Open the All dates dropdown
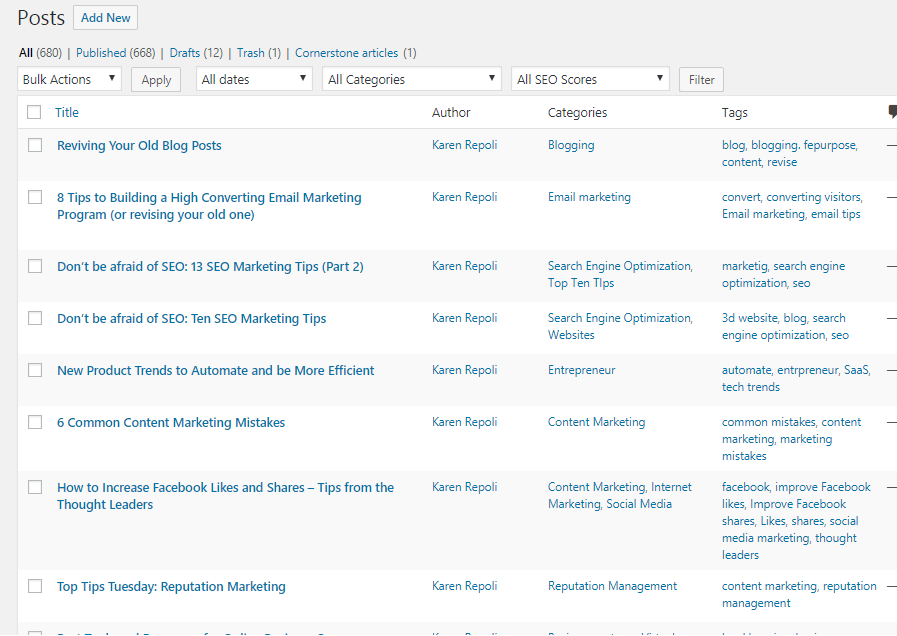This screenshot has width=897, height=636. (x=253, y=79)
